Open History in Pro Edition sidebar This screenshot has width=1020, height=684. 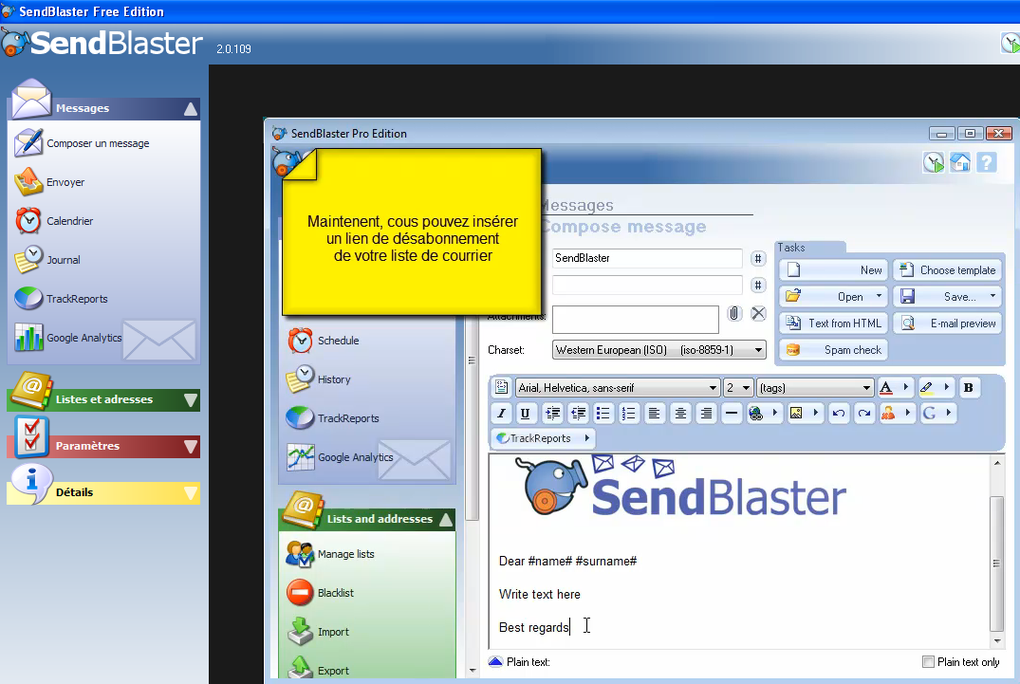pyautogui.click(x=319, y=379)
